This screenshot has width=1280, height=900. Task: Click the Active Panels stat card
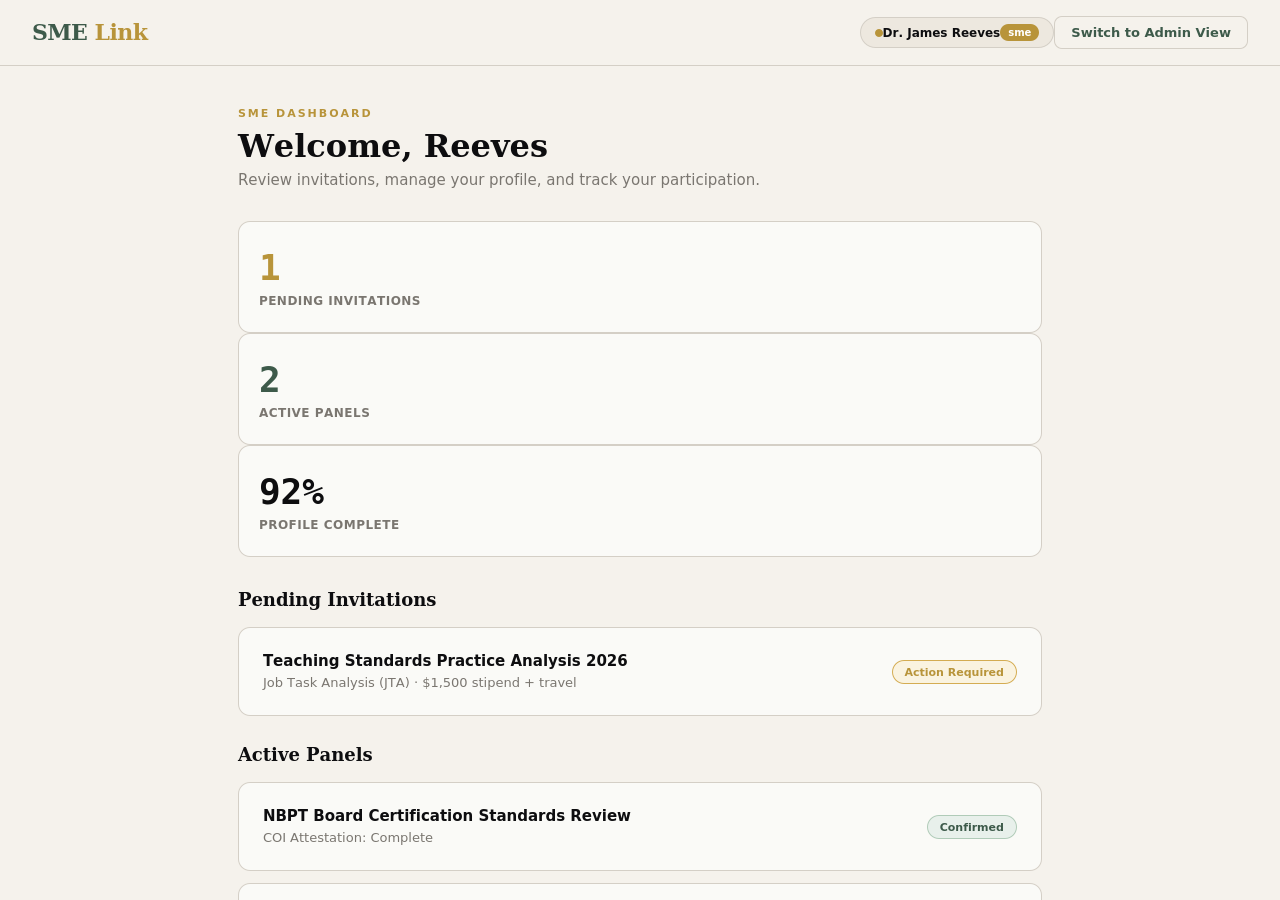coord(640,389)
